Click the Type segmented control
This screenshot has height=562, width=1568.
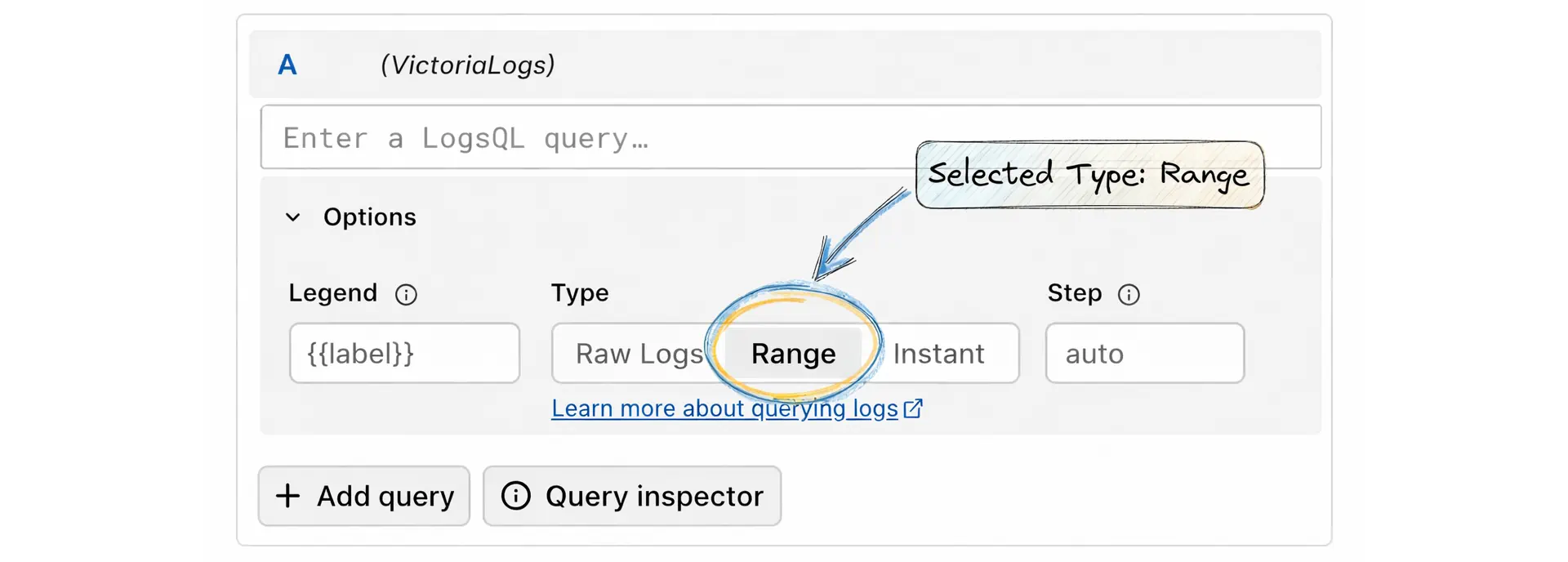(x=784, y=353)
